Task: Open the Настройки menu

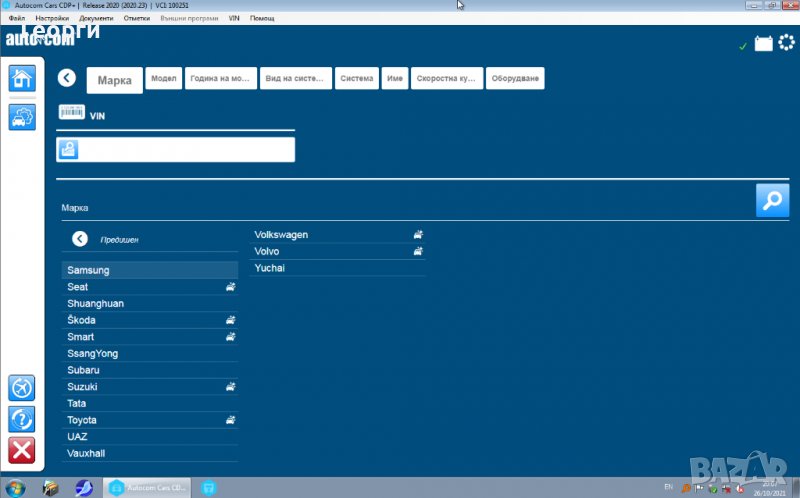Action: tap(52, 18)
